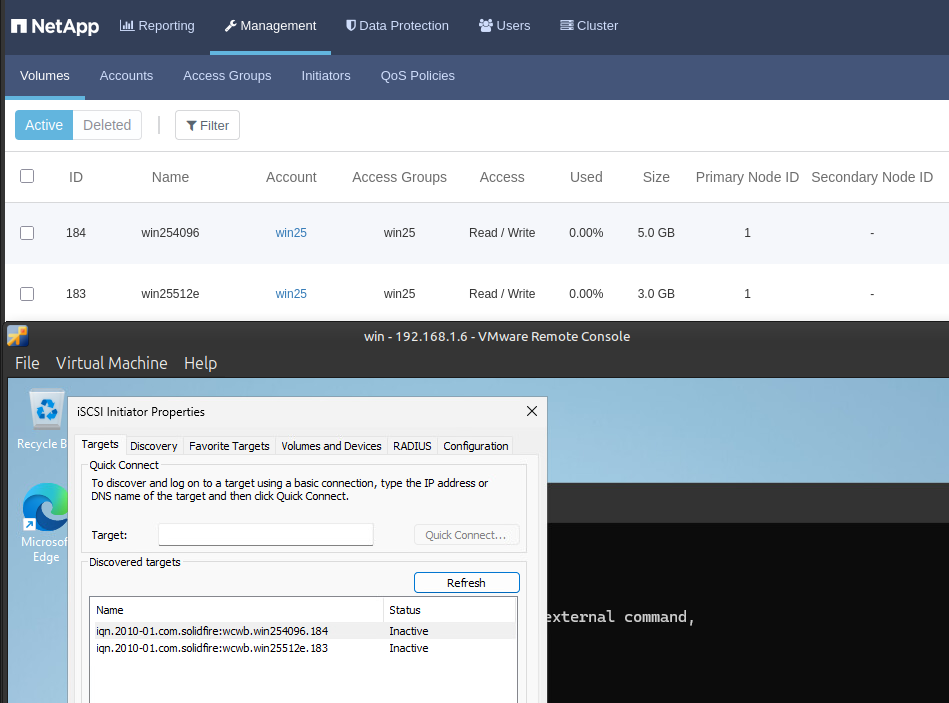Open the Virtual Machine menu
Viewport: 949px width, 703px height.
111,363
